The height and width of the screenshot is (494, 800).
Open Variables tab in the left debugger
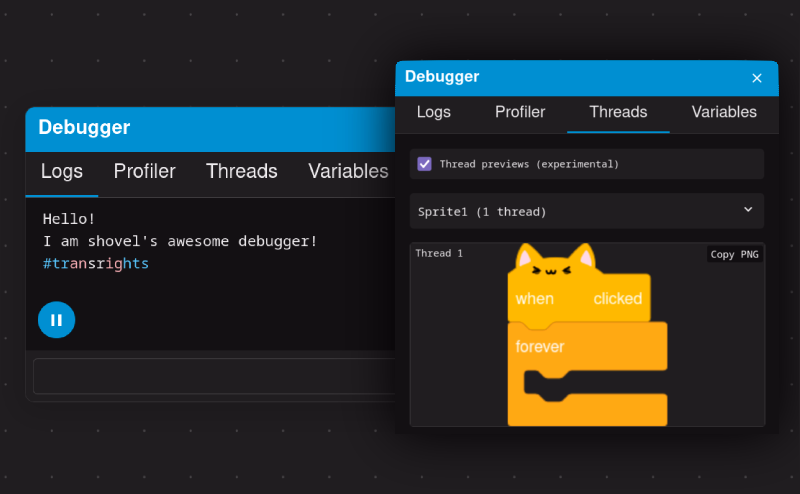pyautogui.click(x=348, y=172)
